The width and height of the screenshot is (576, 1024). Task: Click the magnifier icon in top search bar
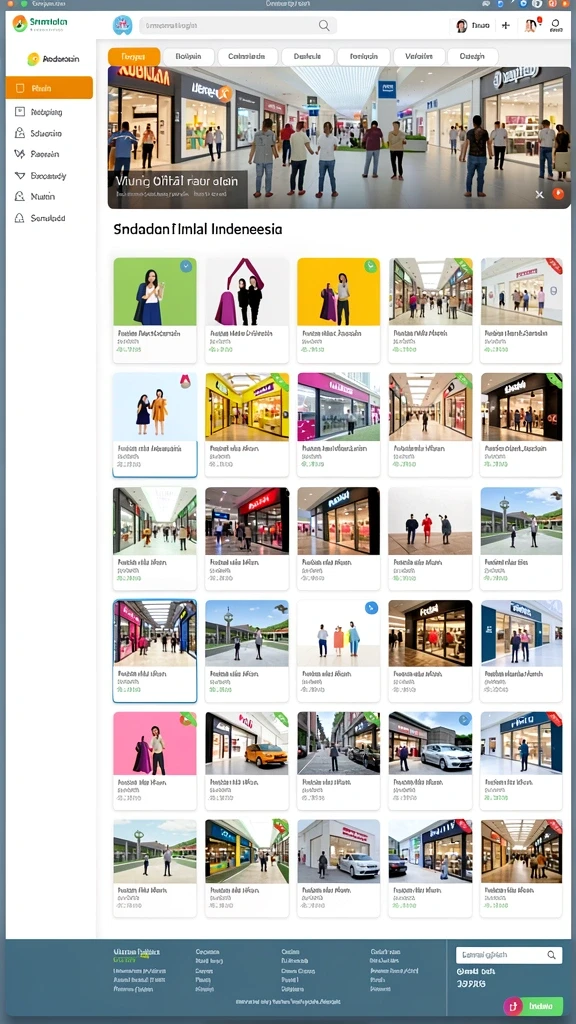tap(324, 25)
